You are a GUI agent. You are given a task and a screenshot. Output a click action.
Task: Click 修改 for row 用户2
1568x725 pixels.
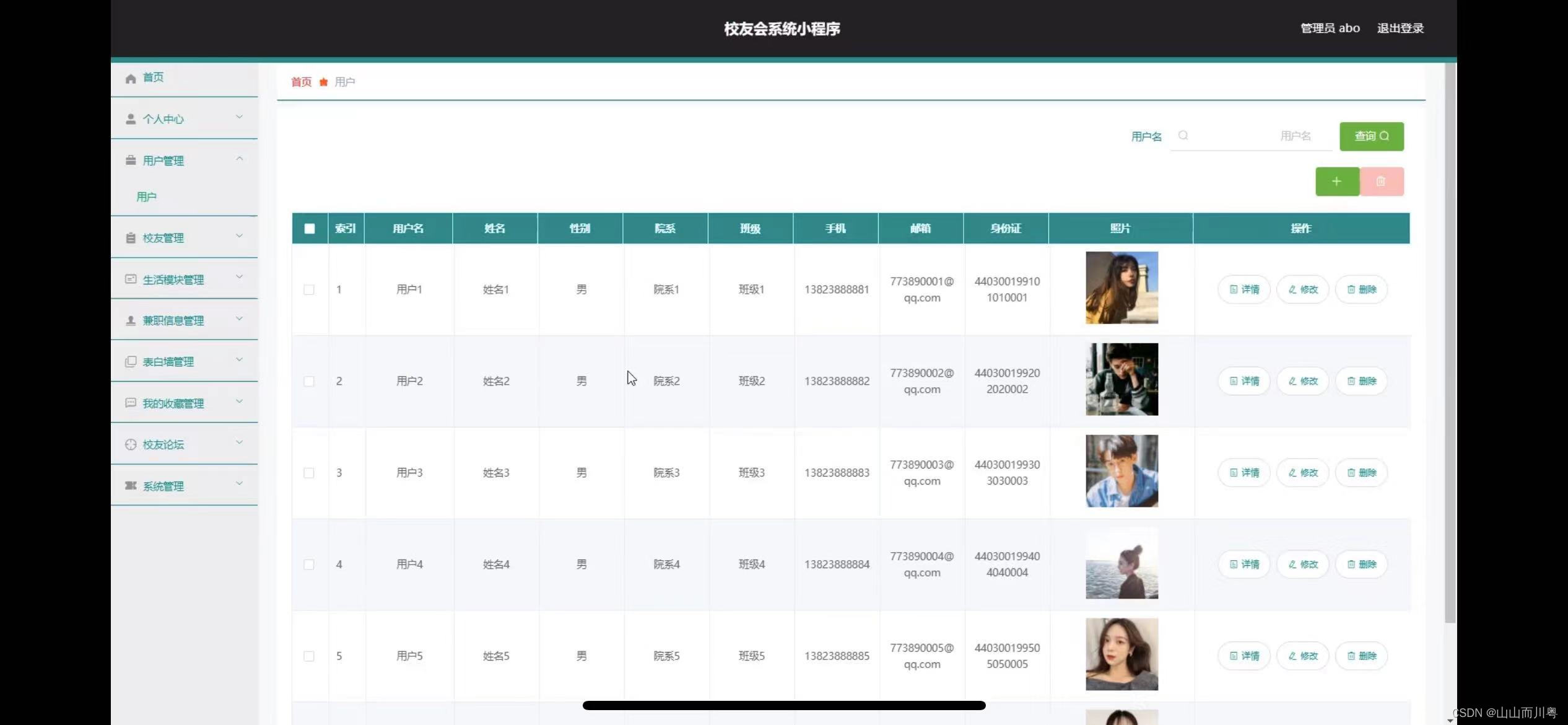(x=1303, y=381)
